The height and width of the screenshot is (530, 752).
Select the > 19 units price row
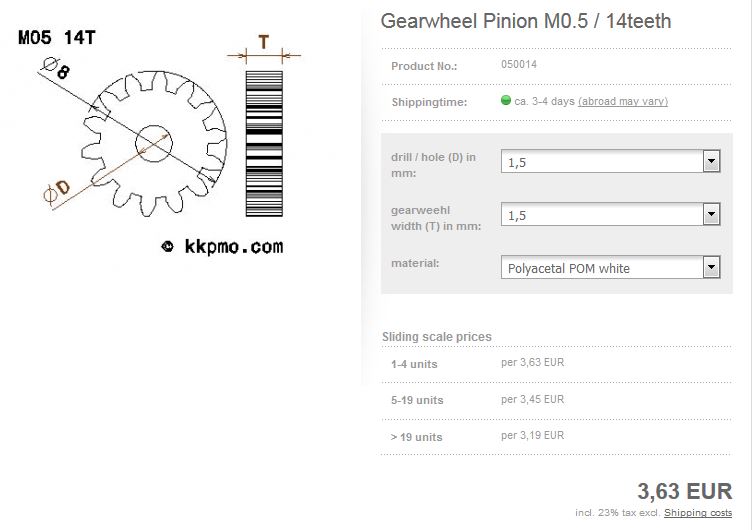(556, 436)
